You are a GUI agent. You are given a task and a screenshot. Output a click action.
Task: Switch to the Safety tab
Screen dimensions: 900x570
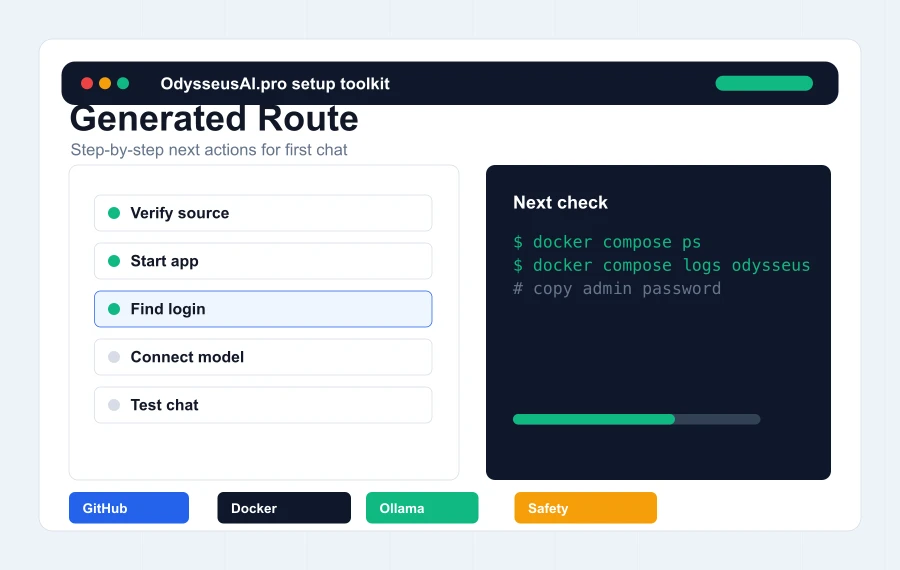pos(585,508)
